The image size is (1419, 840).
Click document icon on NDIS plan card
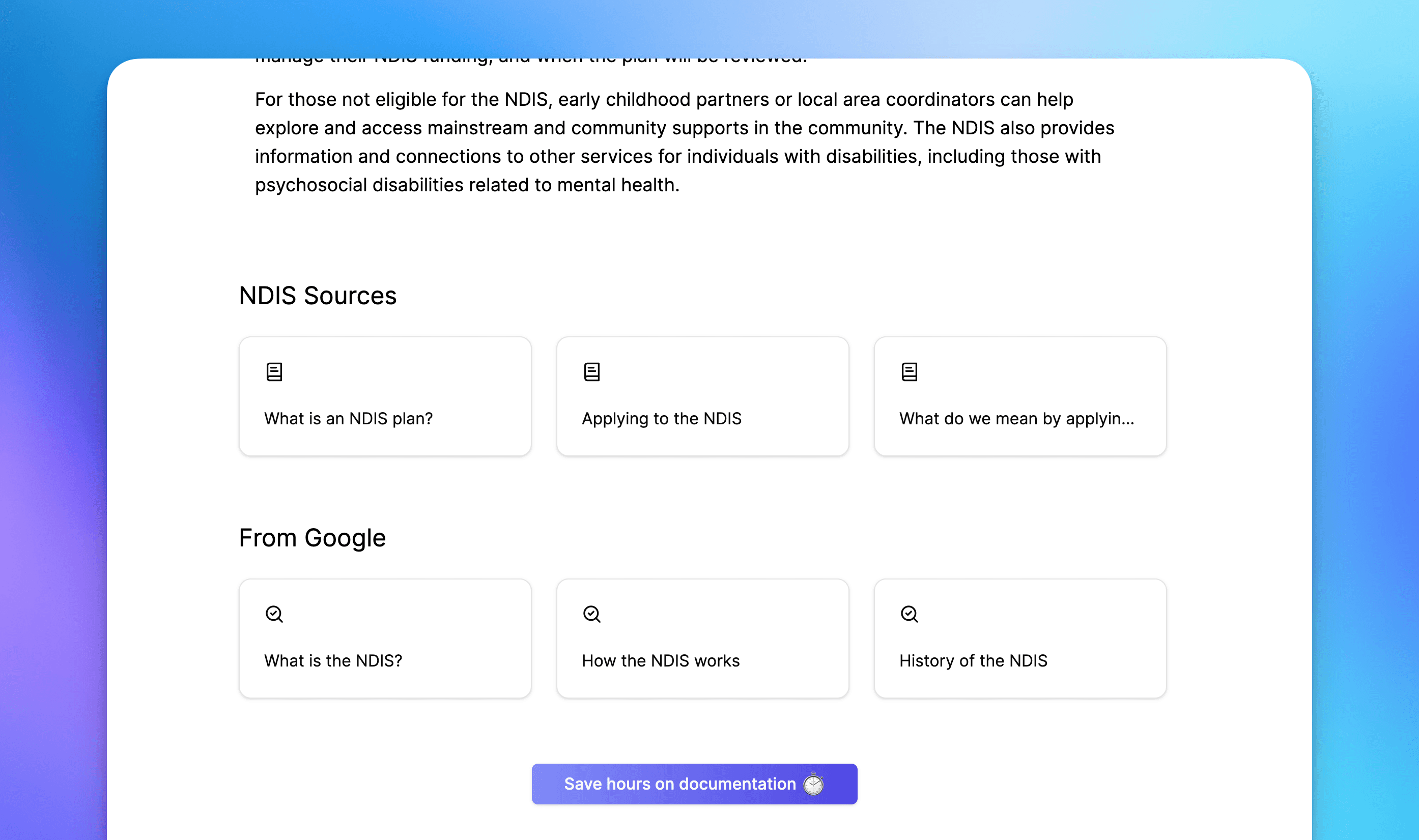tap(274, 372)
